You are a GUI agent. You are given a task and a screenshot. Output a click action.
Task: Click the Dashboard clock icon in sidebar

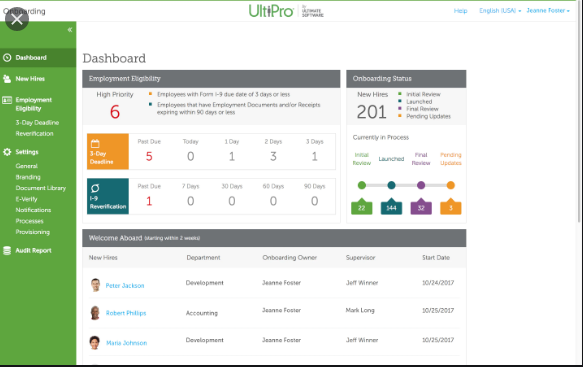(x=7, y=58)
